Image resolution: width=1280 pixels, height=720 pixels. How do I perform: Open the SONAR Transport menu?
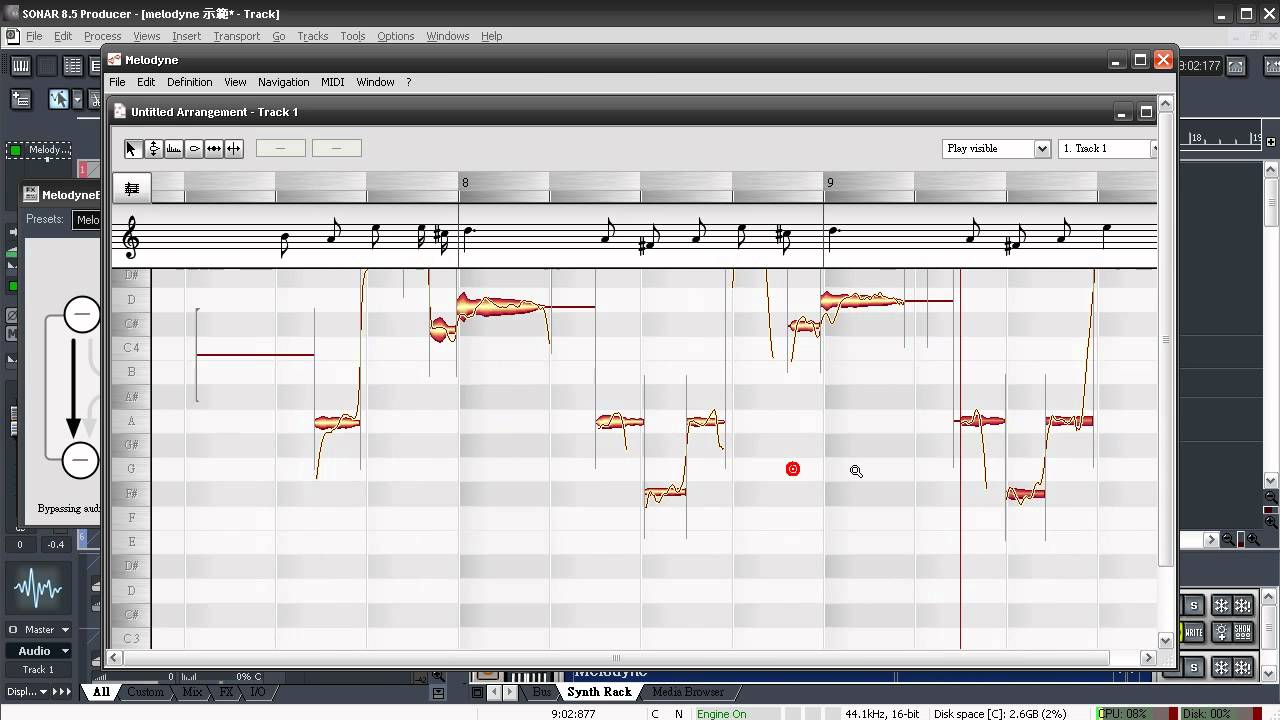(236, 36)
